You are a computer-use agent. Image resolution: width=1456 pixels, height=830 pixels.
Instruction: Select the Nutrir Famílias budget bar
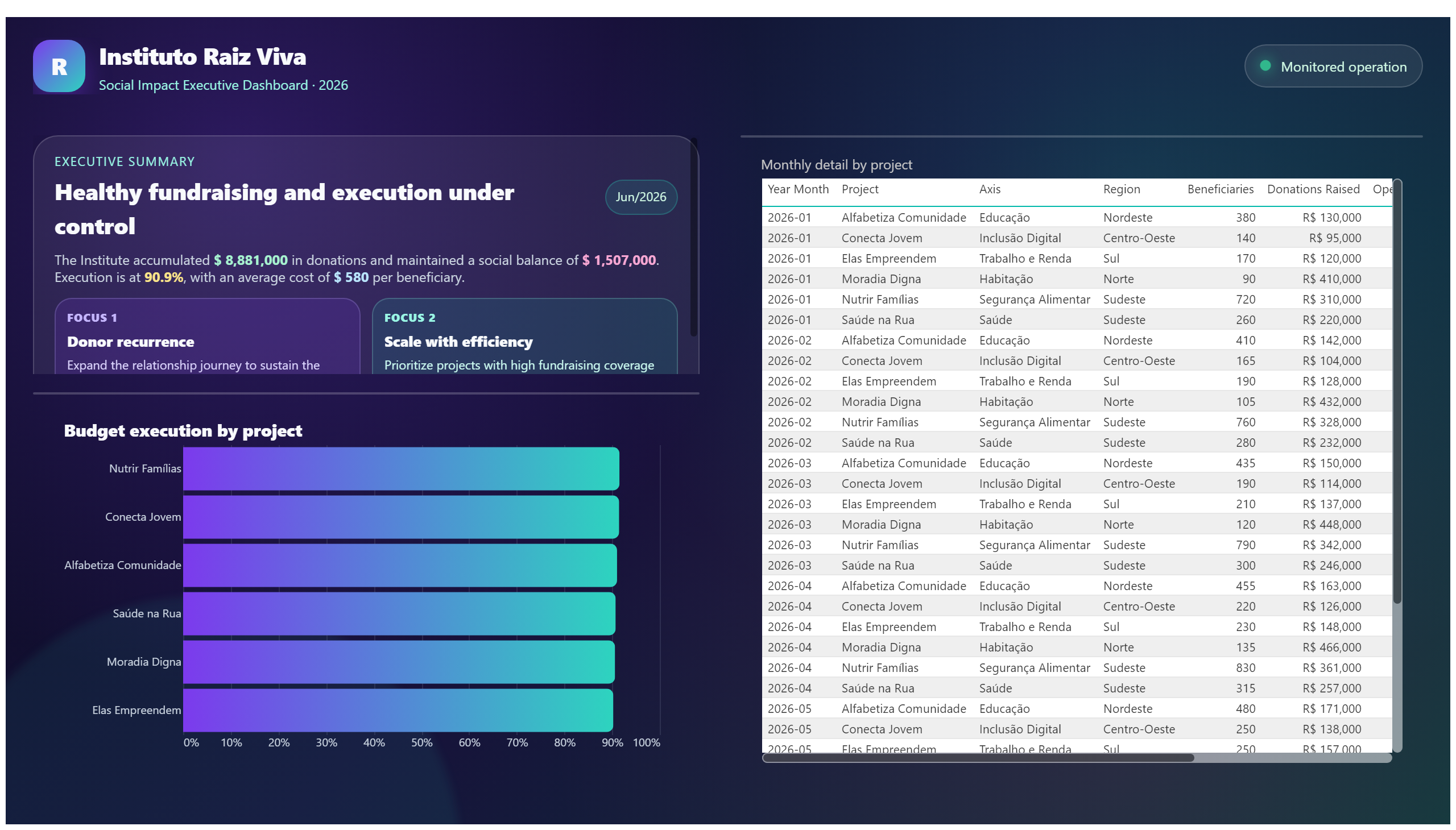coord(401,468)
